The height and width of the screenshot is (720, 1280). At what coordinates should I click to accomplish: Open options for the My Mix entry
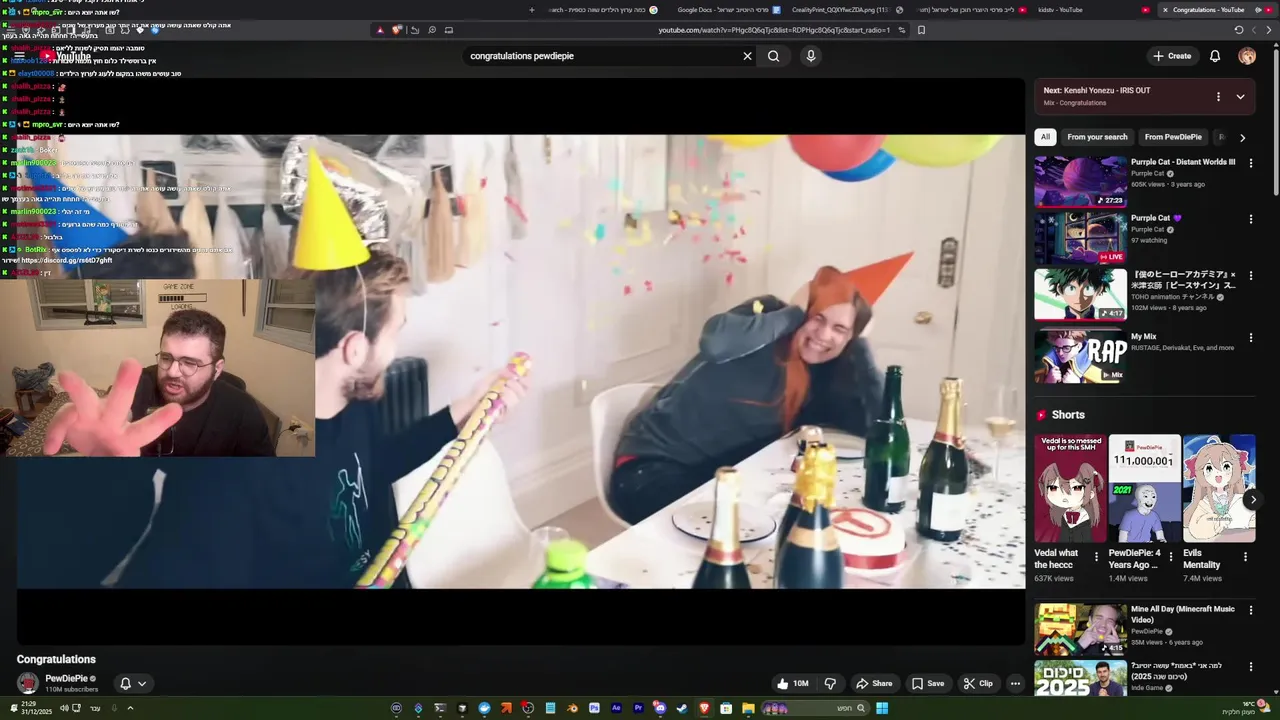click(x=1250, y=338)
